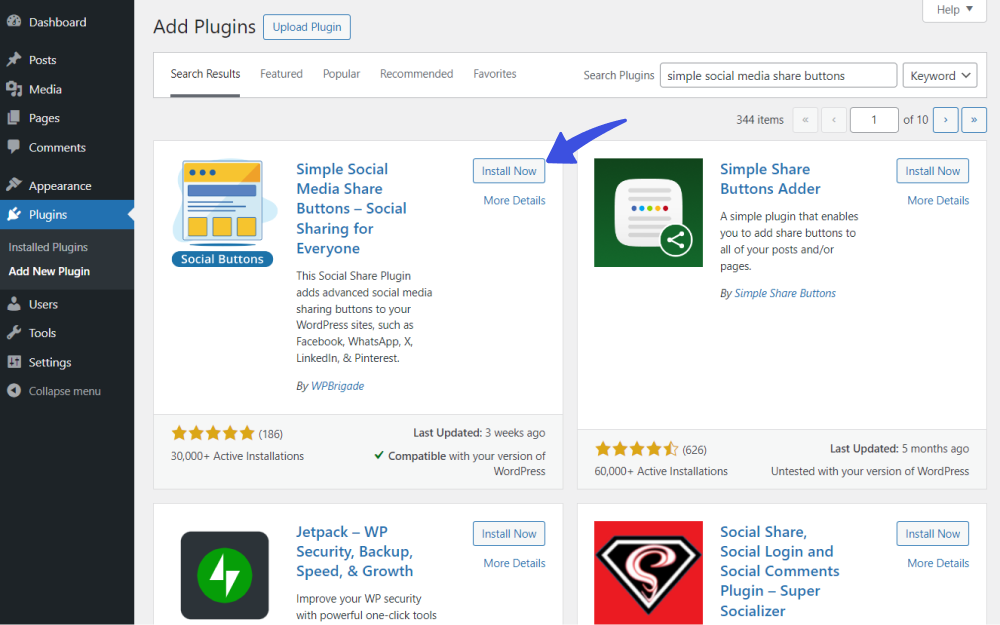Click the Super Socializer plugin icon

[x=648, y=573]
